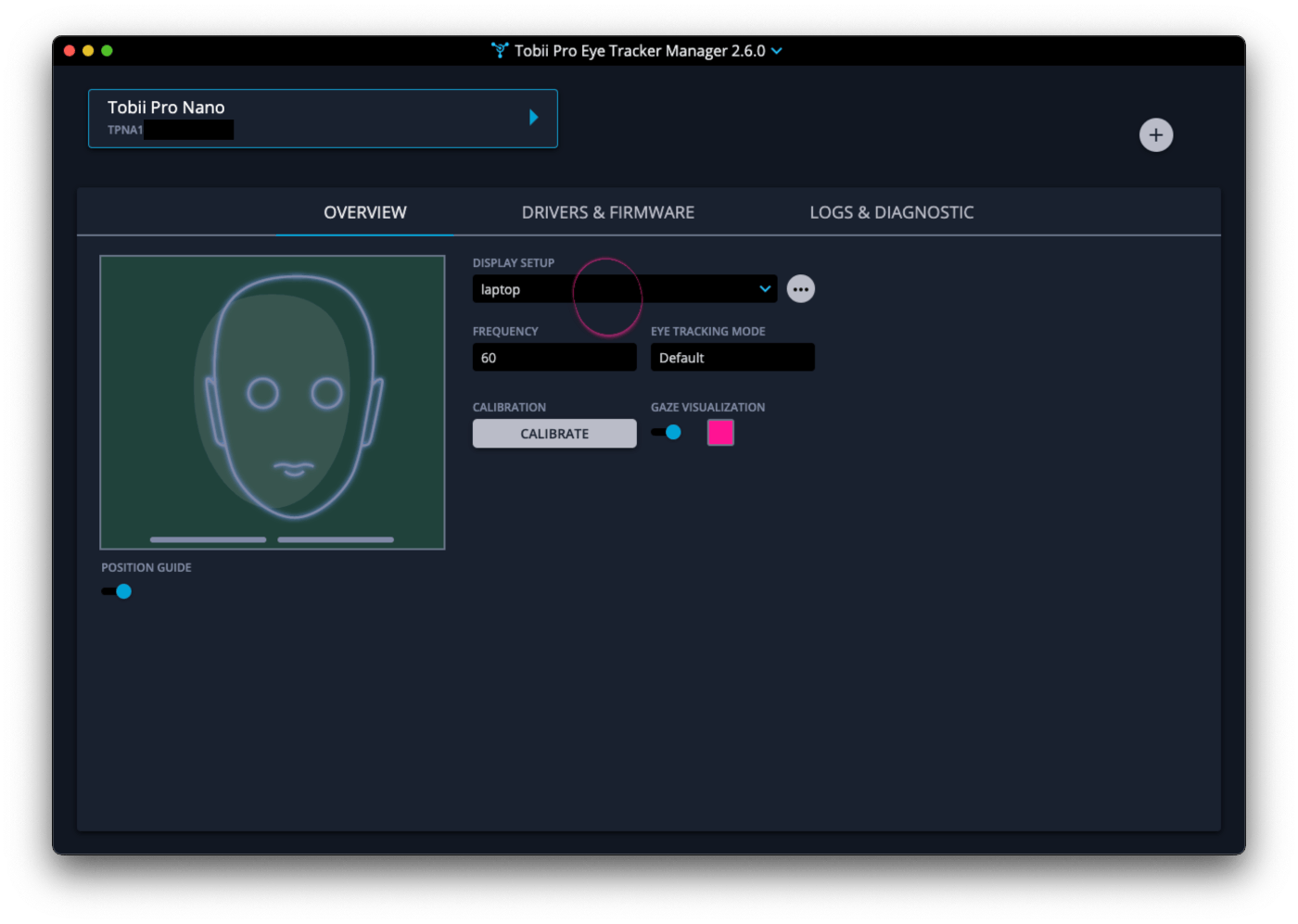
Task: Open Drivers & Firmware tab
Action: [x=607, y=212]
